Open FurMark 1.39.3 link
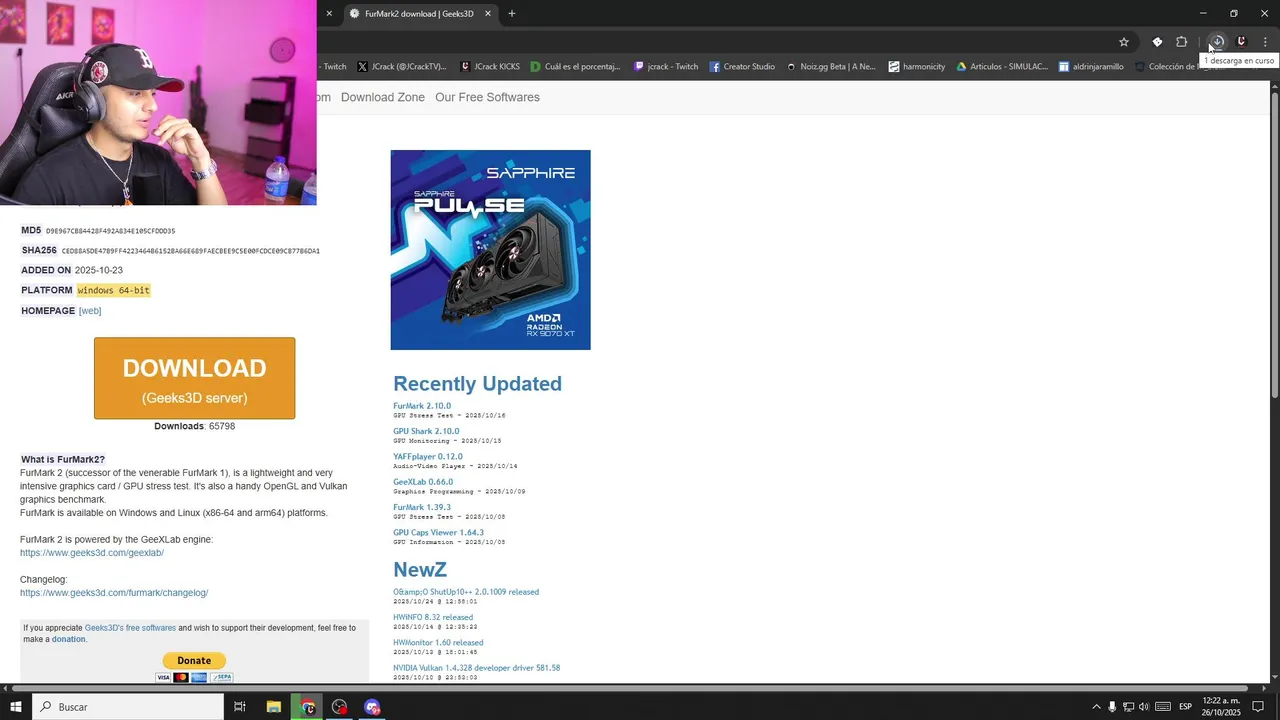 pyautogui.click(x=422, y=507)
